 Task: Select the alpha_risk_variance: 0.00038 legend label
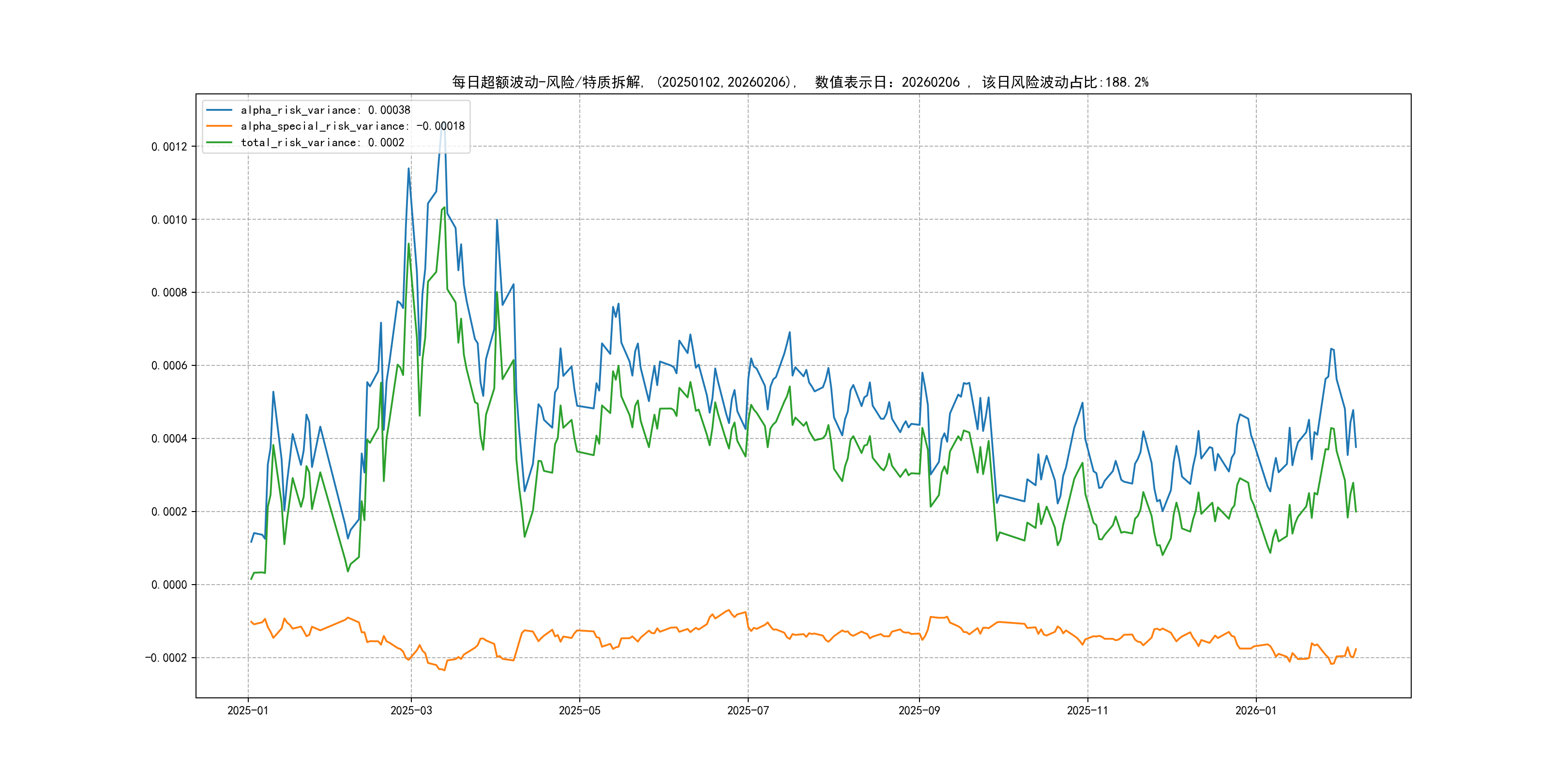325,110
